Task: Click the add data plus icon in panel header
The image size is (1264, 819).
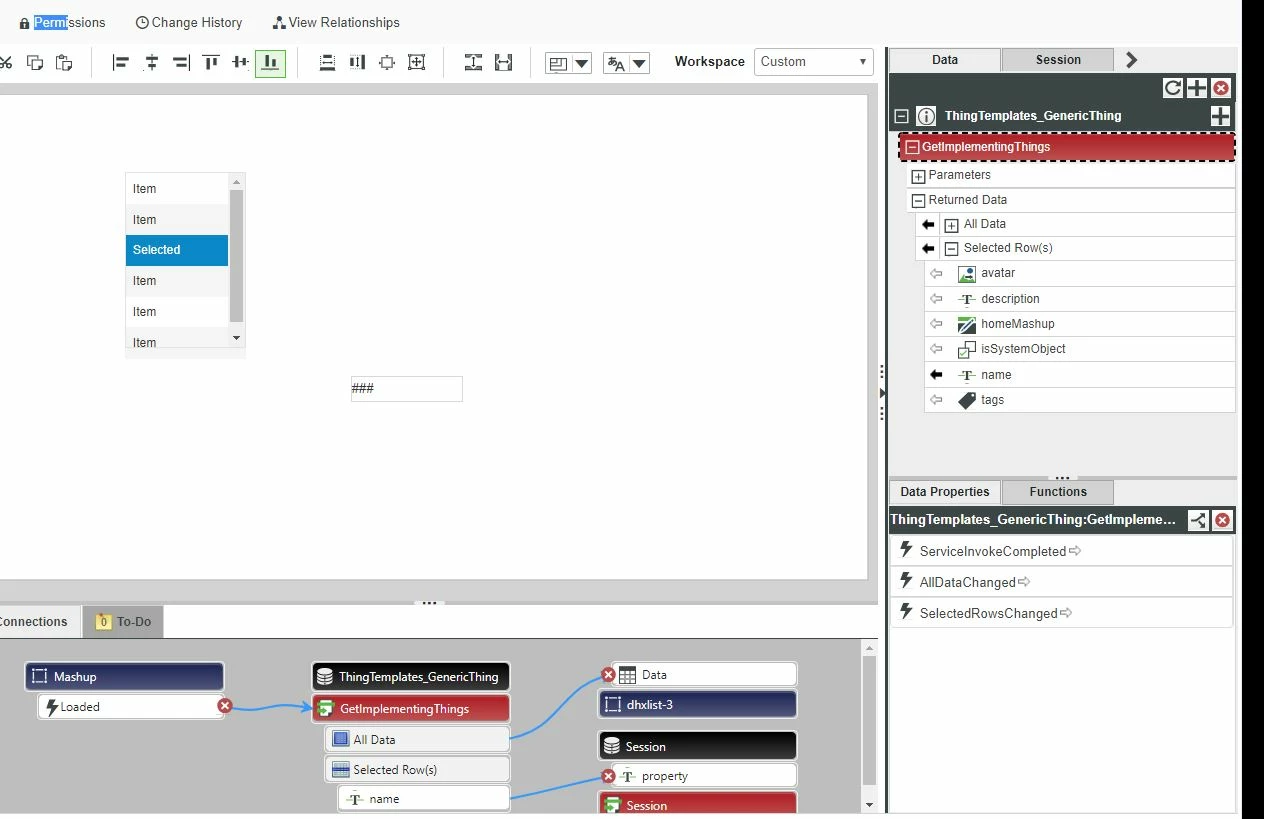Action: click(x=1197, y=88)
